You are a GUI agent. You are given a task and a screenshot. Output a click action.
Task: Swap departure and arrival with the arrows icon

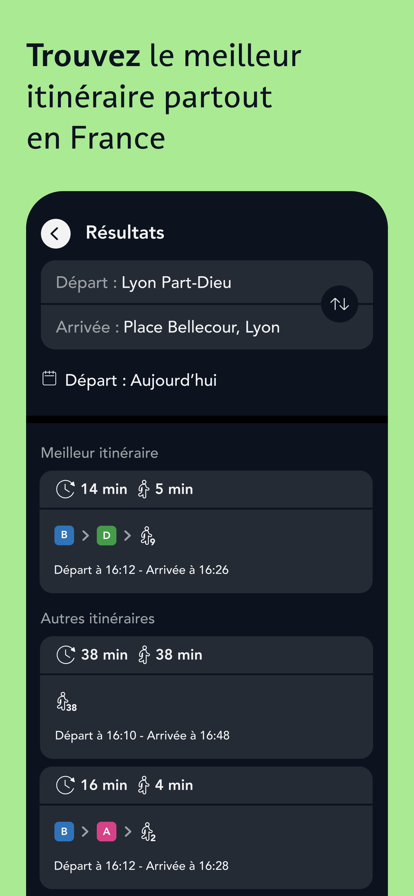coord(340,304)
